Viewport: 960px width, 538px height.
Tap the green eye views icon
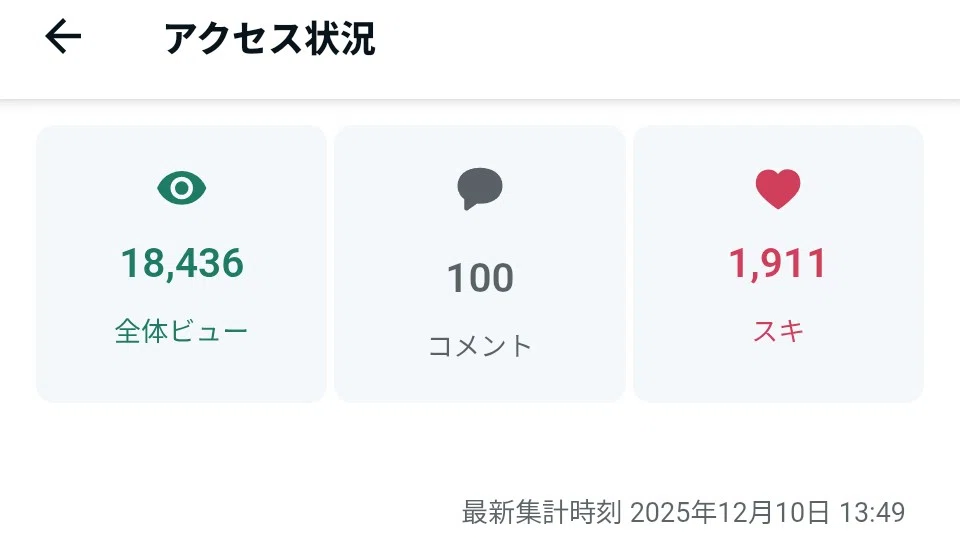(181, 188)
